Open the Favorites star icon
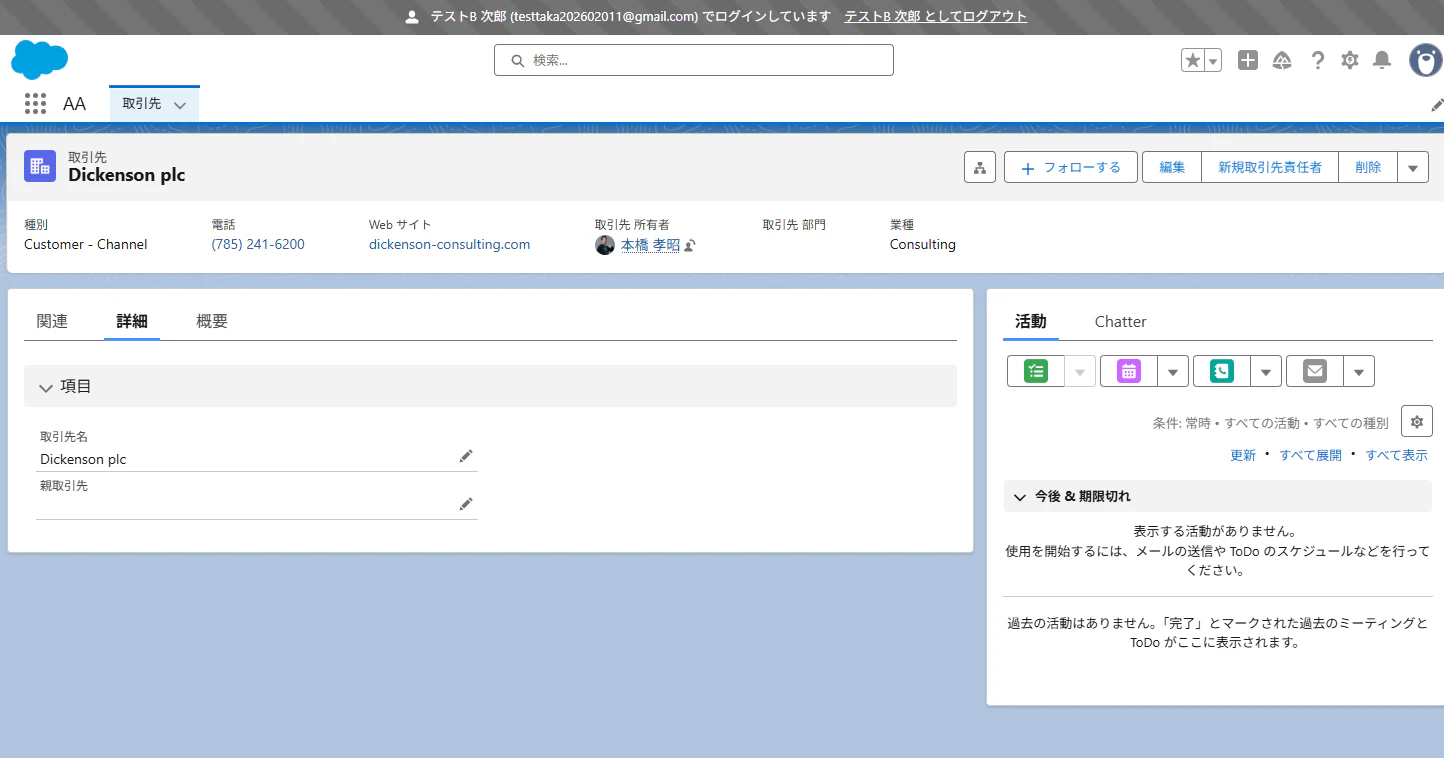1444x758 pixels. [x=1193, y=60]
